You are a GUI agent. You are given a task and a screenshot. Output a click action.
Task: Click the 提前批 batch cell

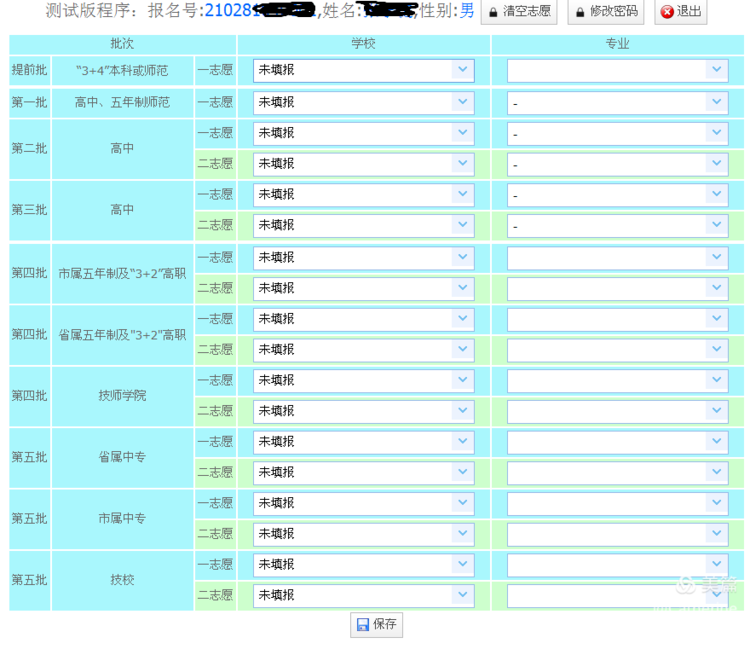(30, 70)
